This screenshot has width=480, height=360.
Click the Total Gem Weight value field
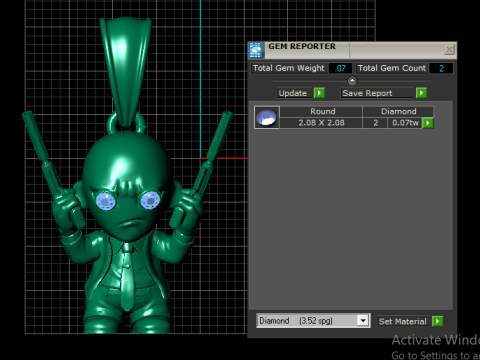point(340,68)
